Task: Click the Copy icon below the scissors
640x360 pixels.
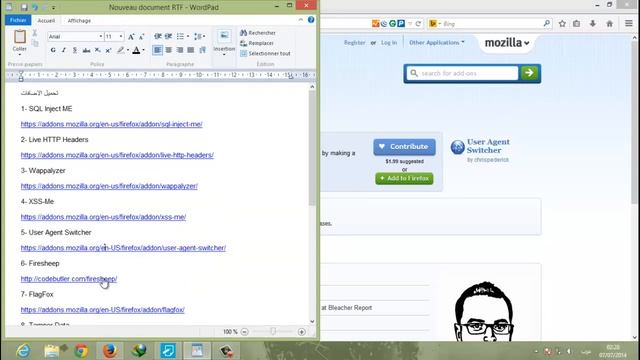Action: click(x=35, y=42)
